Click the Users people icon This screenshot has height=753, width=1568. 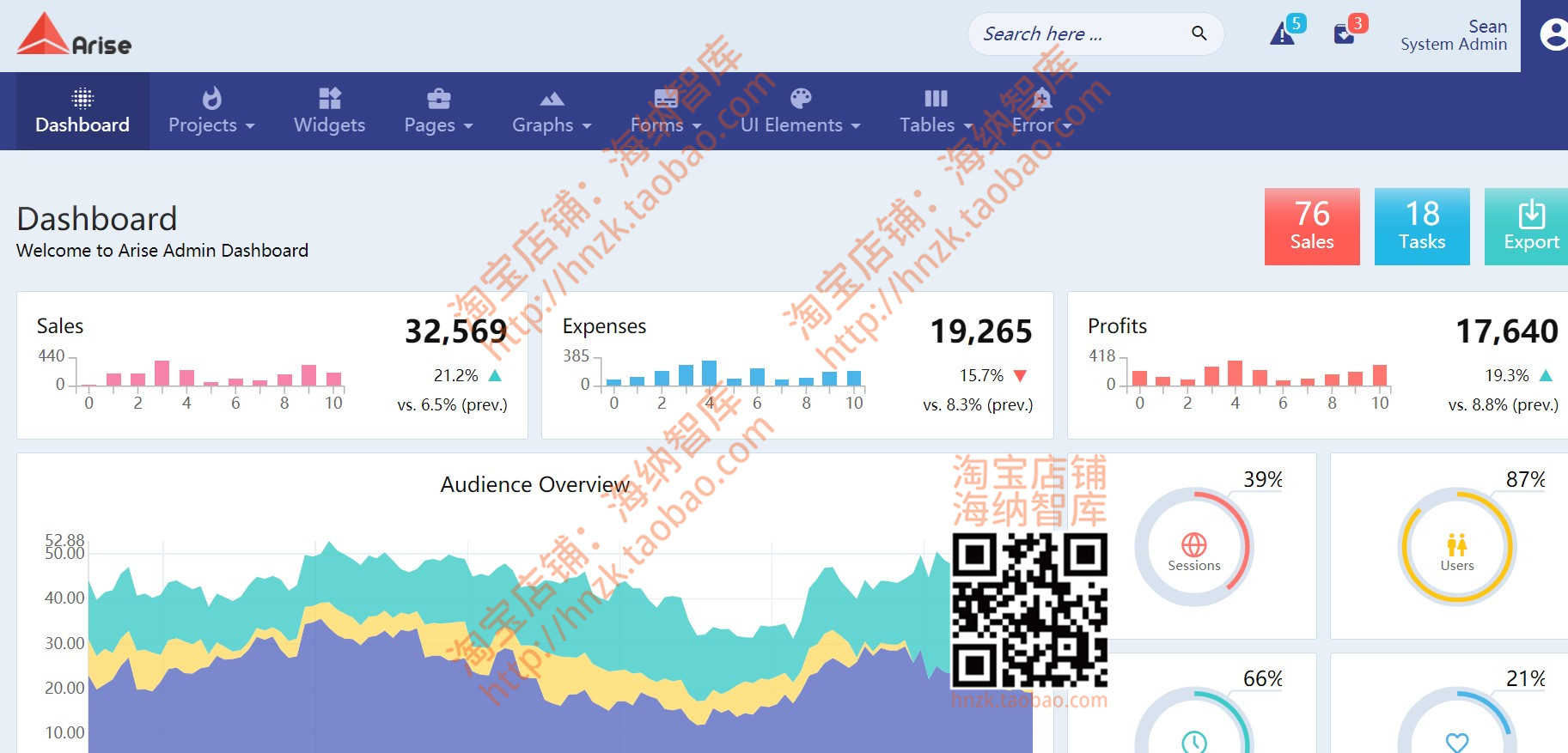(x=1457, y=544)
